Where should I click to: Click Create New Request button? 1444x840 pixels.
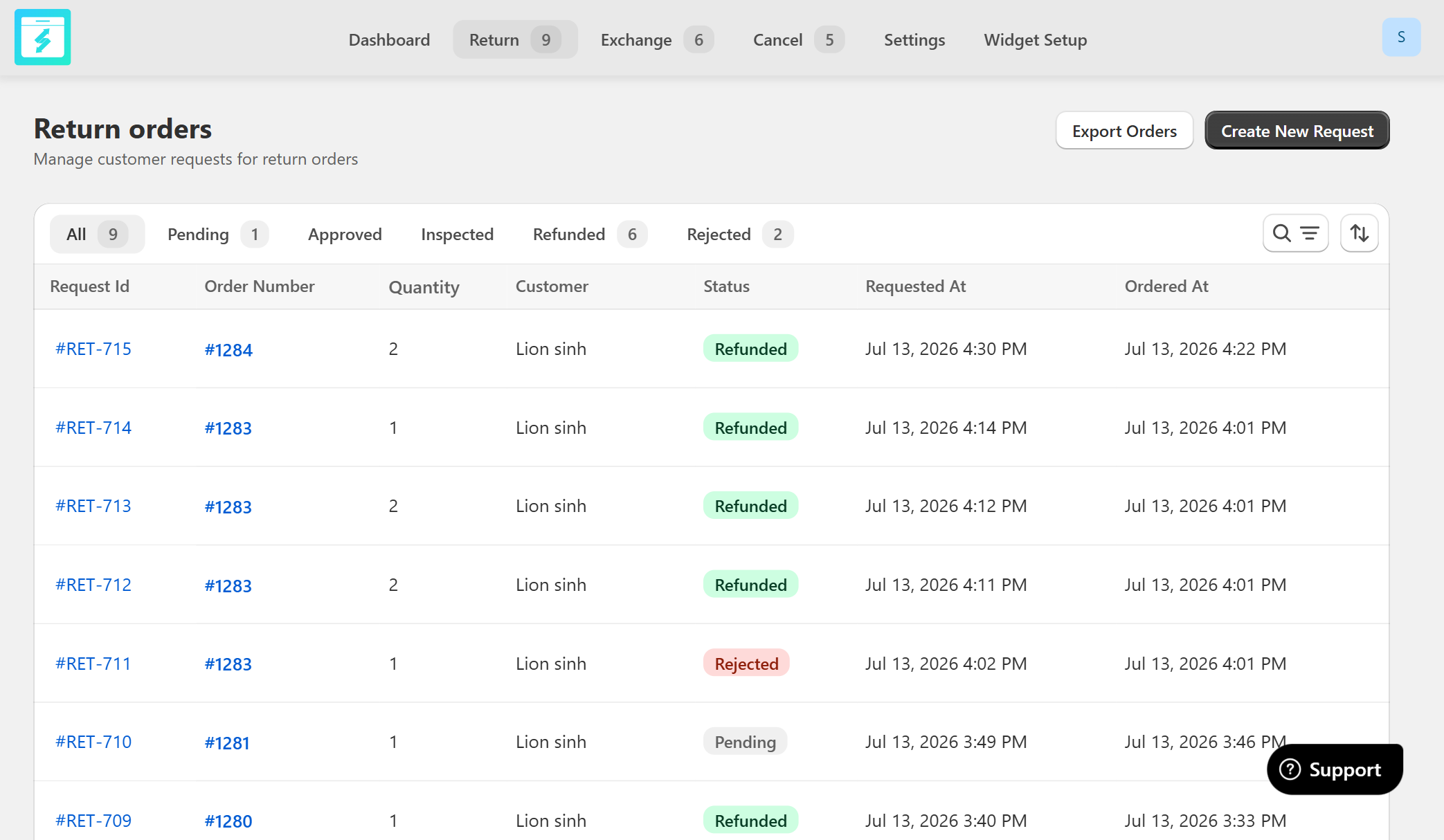pos(1297,131)
